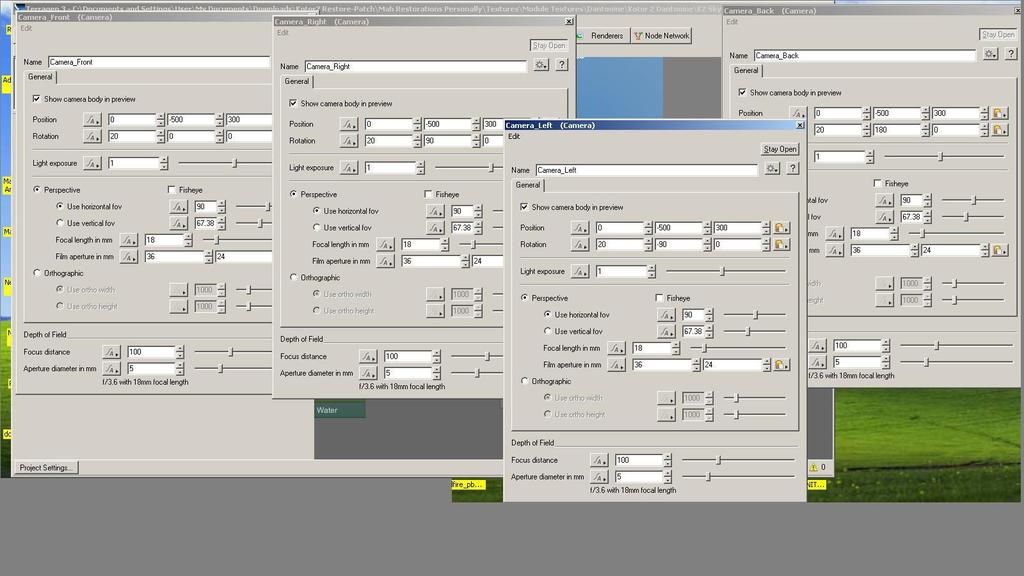Click the Rotation copy/paste icon in Camera_Back
1024x576 pixels.
point(998,130)
